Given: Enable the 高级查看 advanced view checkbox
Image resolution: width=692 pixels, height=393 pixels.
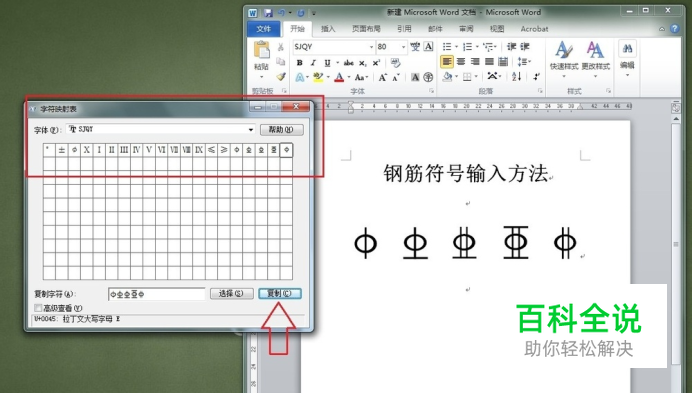Looking at the screenshot, I should tap(38, 308).
